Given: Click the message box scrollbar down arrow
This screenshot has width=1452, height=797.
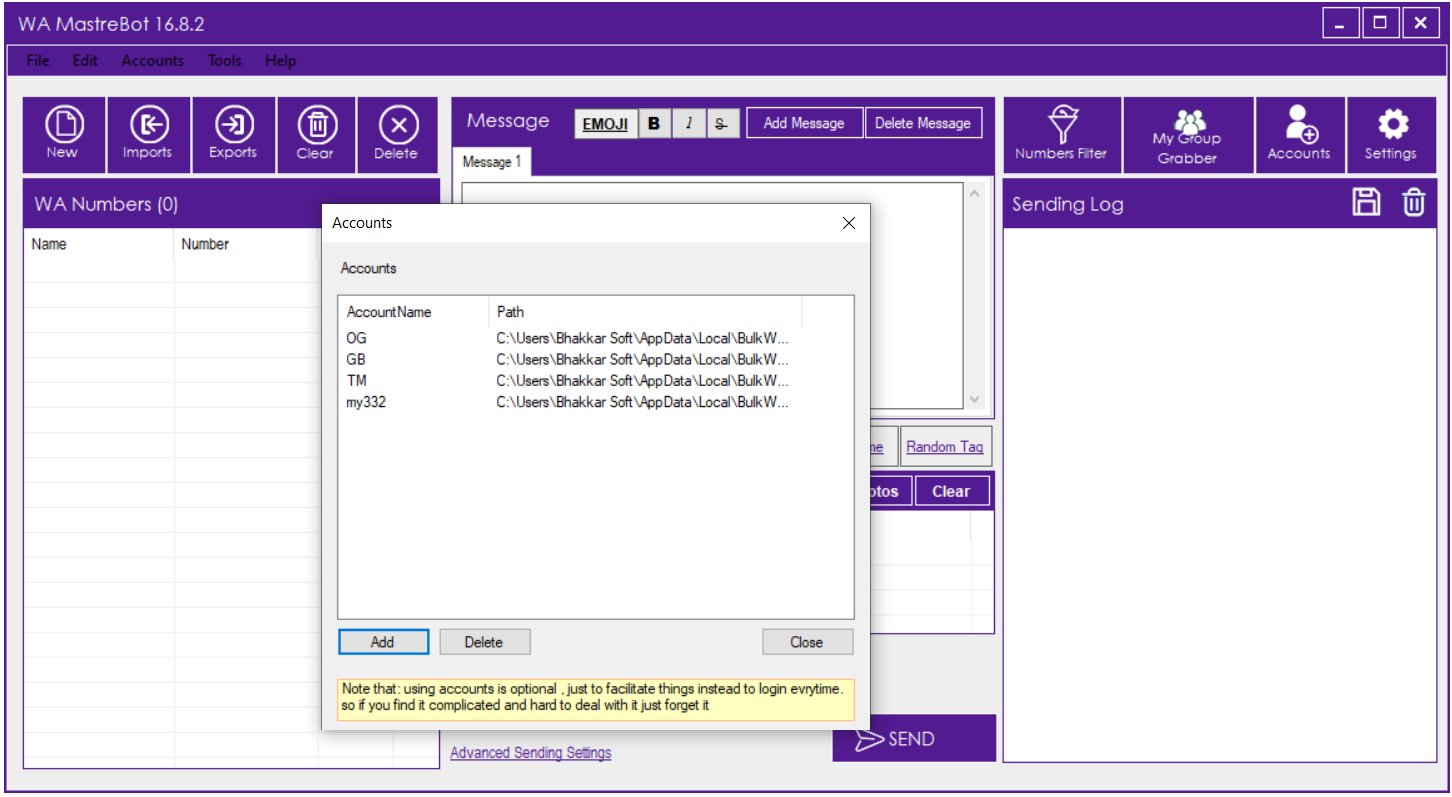Looking at the screenshot, I should click(x=975, y=399).
